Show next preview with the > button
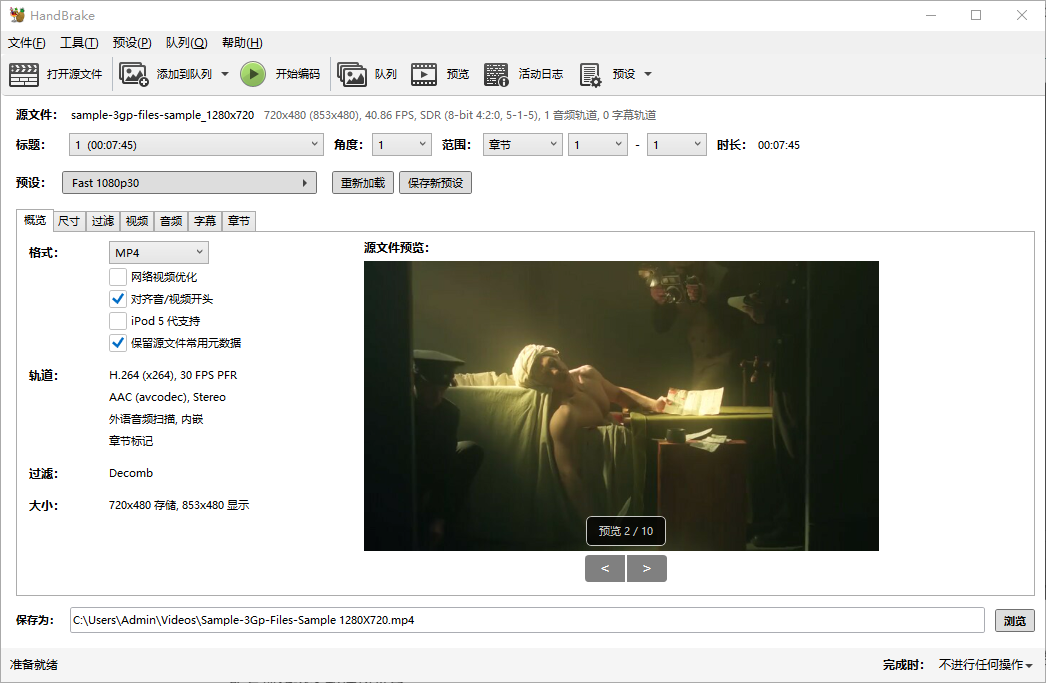Viewport: 1046px width, 683px height. tap(646, 568)
